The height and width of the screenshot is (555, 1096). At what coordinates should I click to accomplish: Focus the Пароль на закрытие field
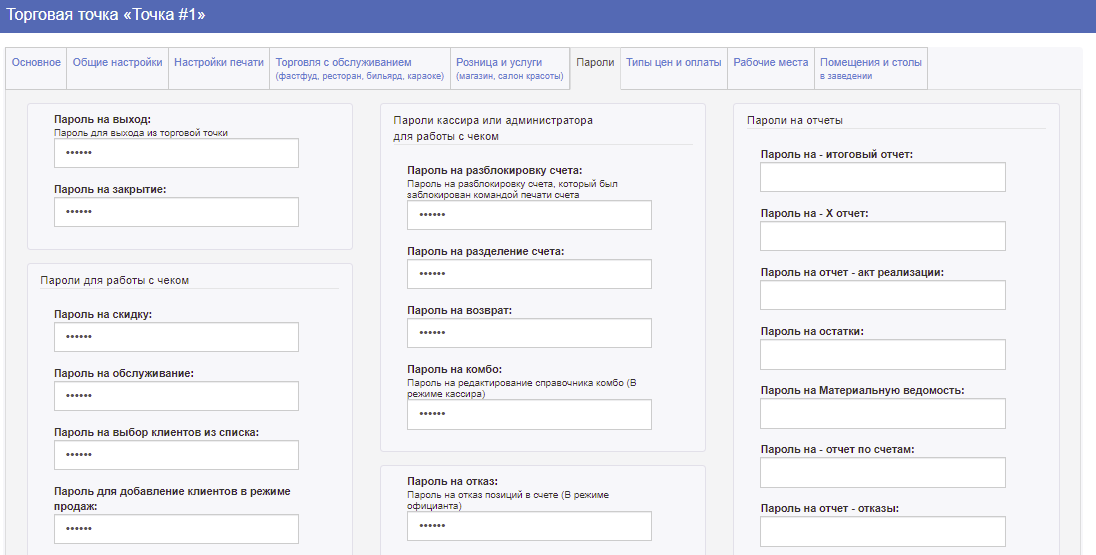click(176, 212)
